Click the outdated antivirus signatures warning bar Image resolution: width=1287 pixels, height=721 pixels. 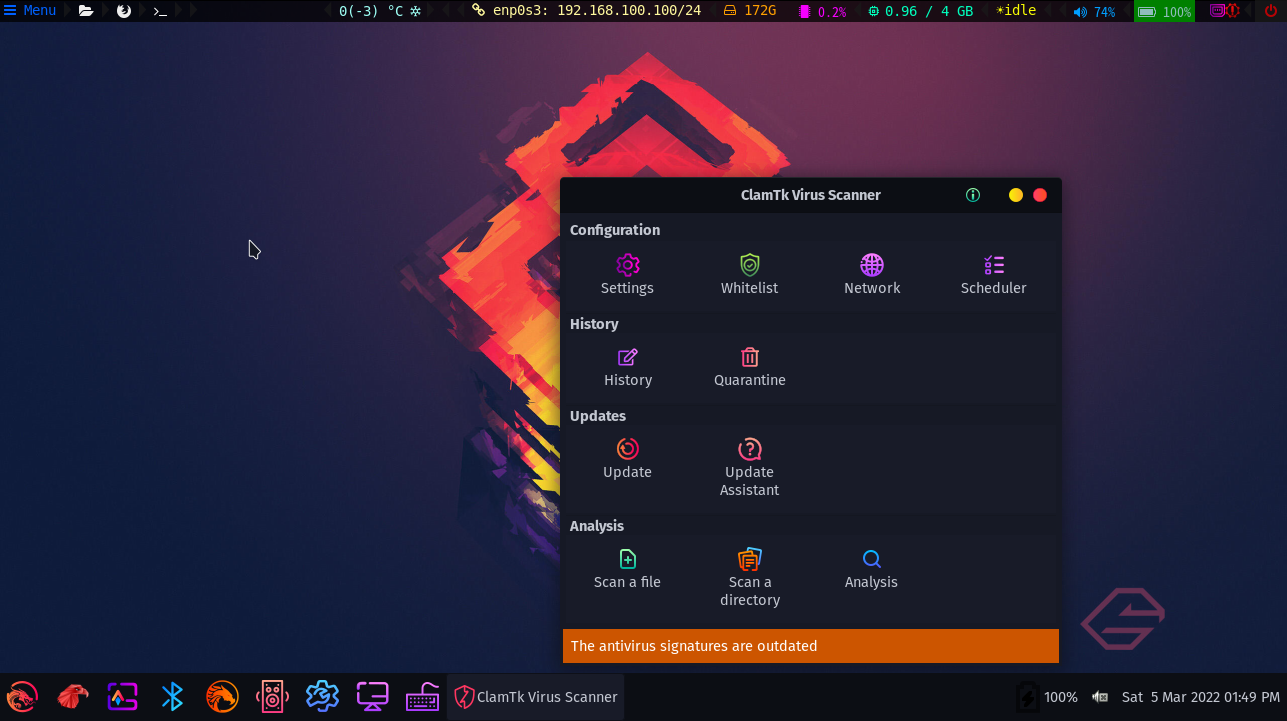(x=811, y=646)
